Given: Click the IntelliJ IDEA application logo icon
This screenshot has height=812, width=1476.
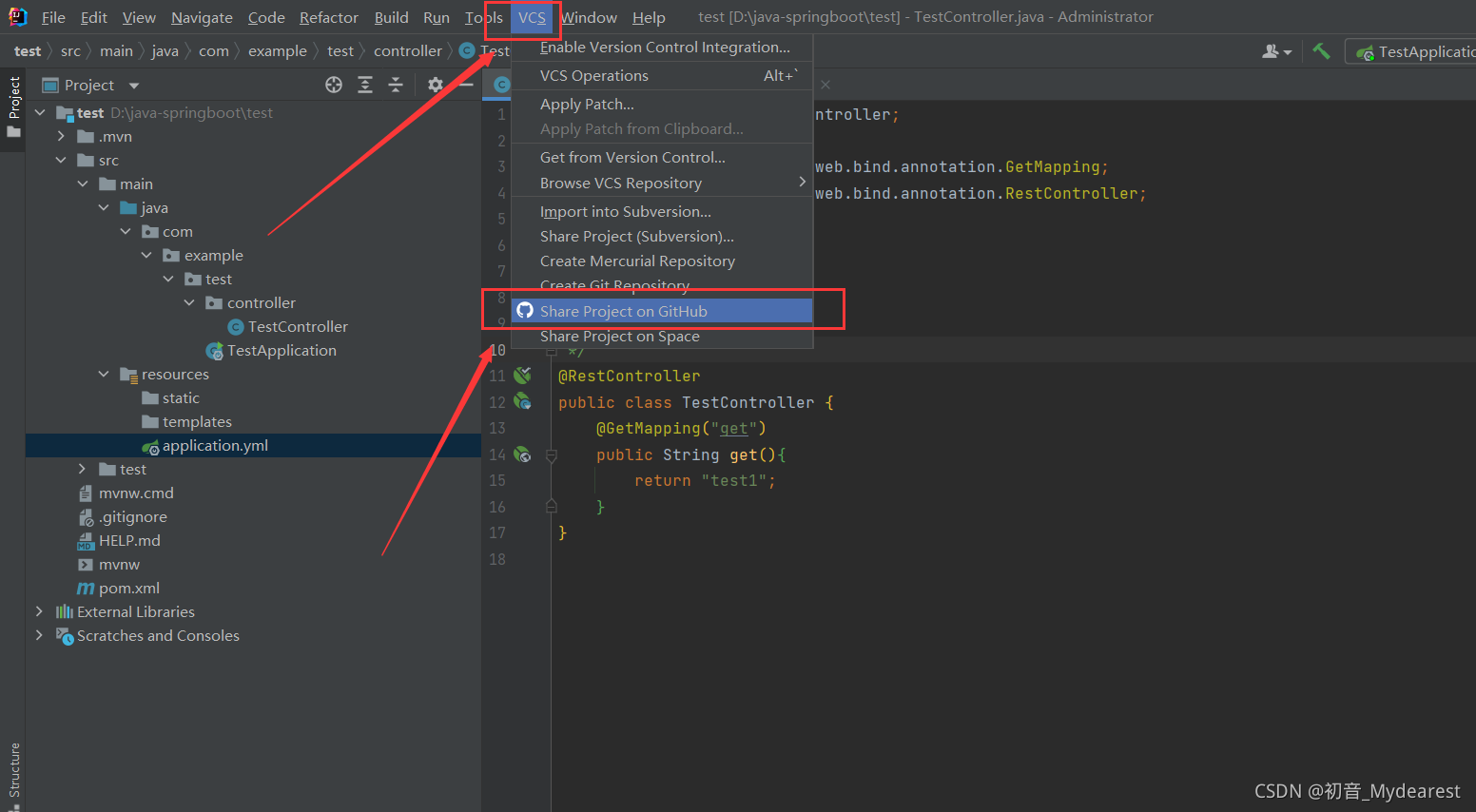Looking at the screenshot, I should tap(17, 16).
